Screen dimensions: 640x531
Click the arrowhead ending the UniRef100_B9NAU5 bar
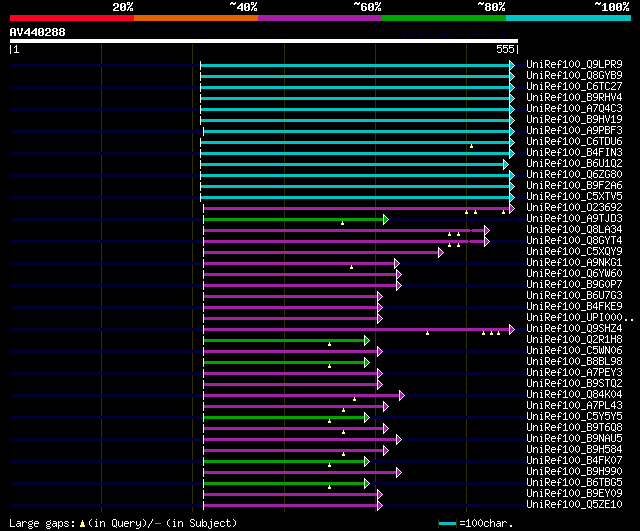[x=399, y=440]
